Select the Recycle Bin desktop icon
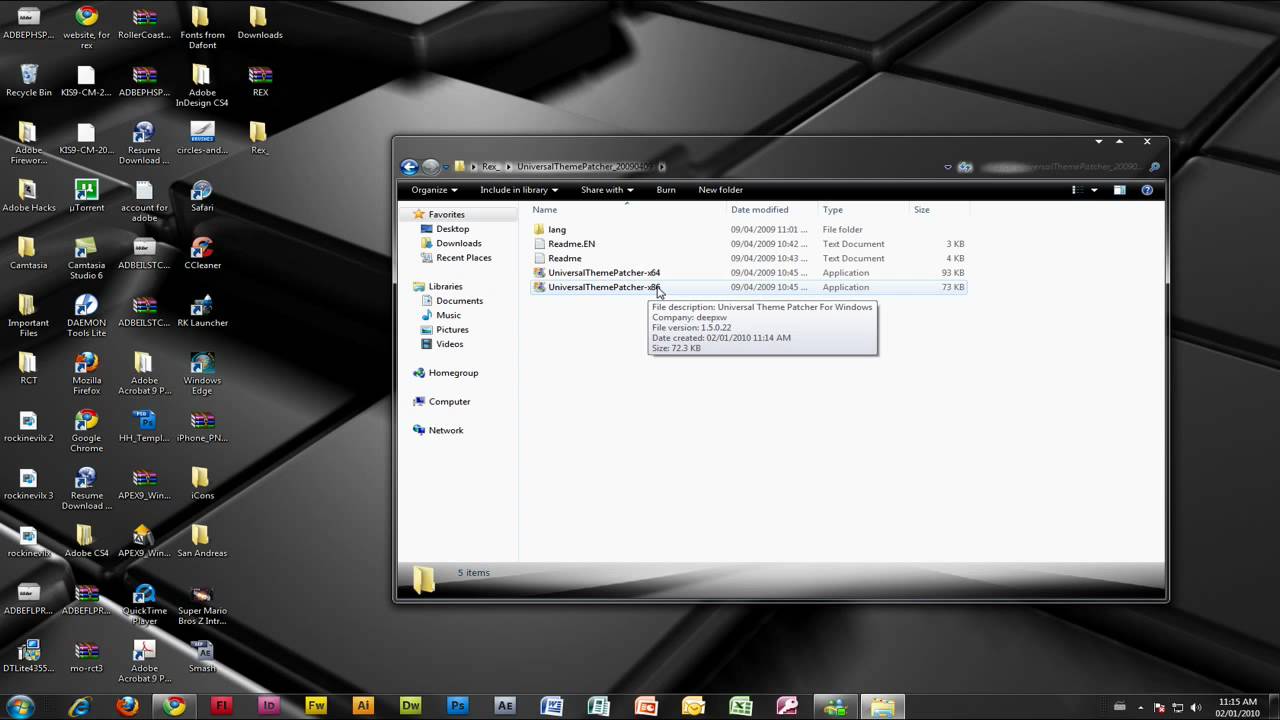This screenshot has width=1280, height=720. (29, 80)
